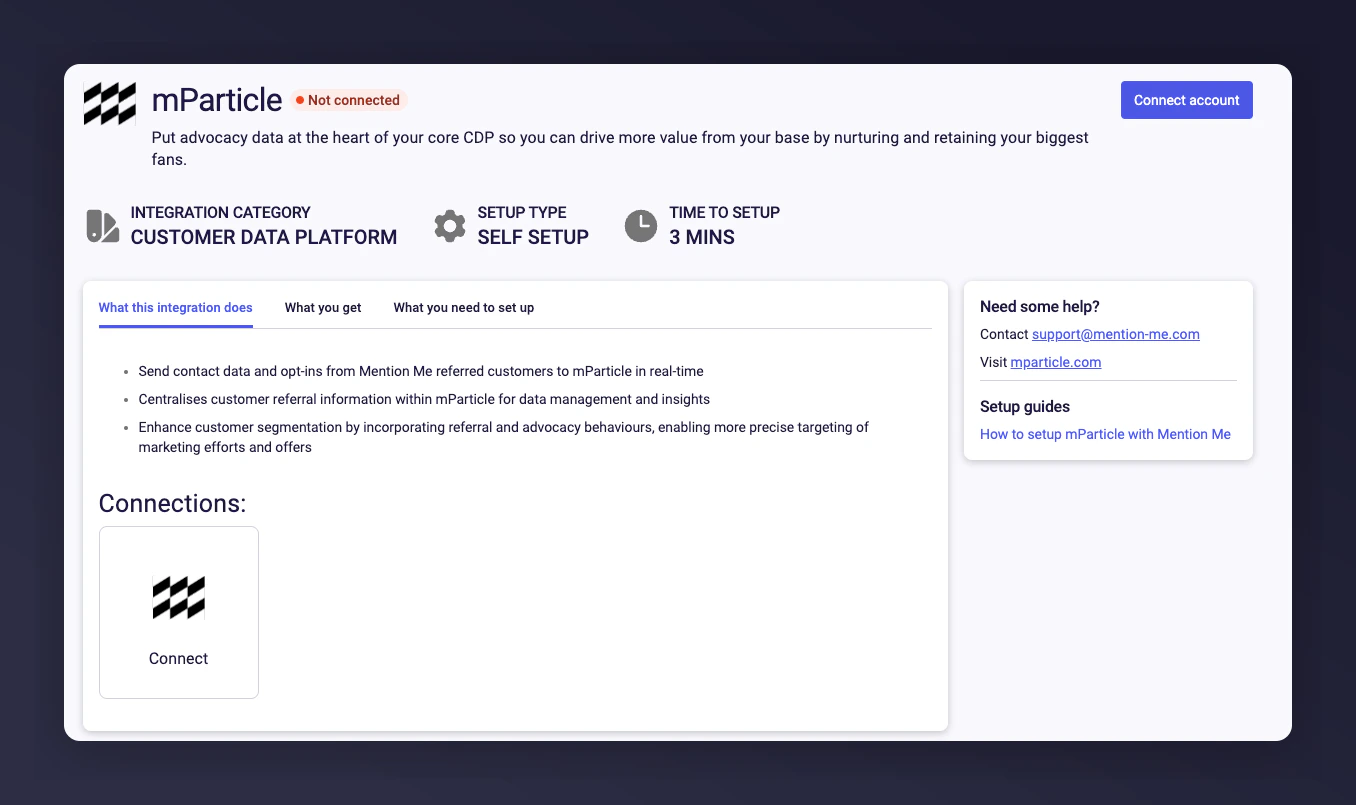Image resolution: width=1356 pixels, height=805 pixels.
Task: Select the What this integration does tab
Action: [176, 308]
